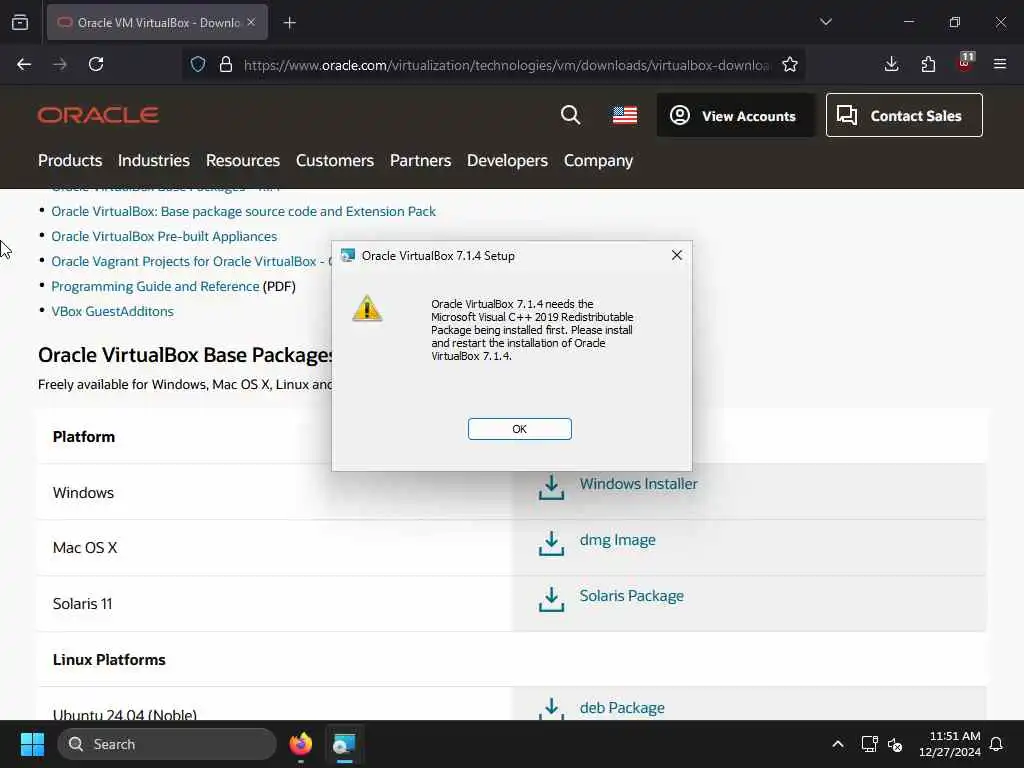Expand the list all tabs chevron

tap(825, 22)
